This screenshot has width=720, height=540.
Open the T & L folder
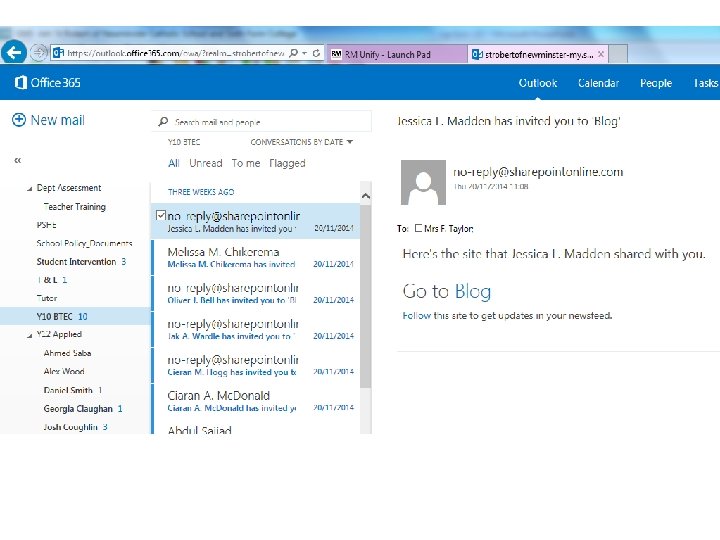pos(47,280)
